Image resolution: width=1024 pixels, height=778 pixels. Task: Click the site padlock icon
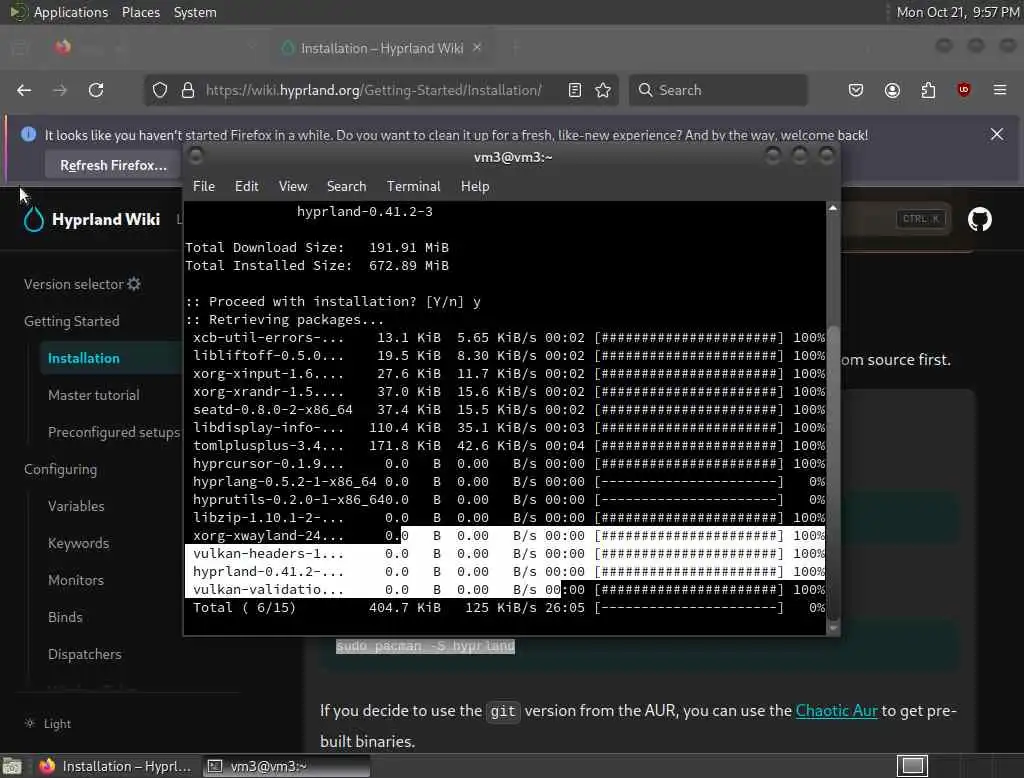pos(188,90)
